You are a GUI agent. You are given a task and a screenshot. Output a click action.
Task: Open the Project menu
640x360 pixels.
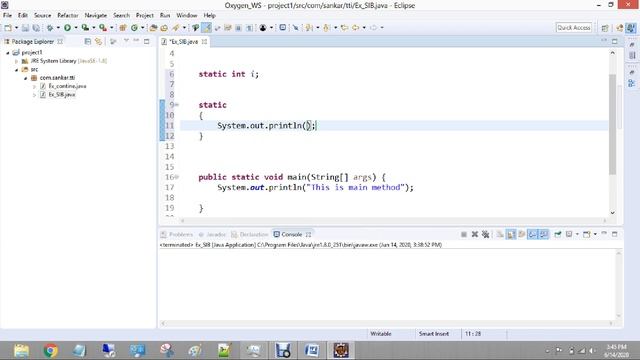[144, 15]
